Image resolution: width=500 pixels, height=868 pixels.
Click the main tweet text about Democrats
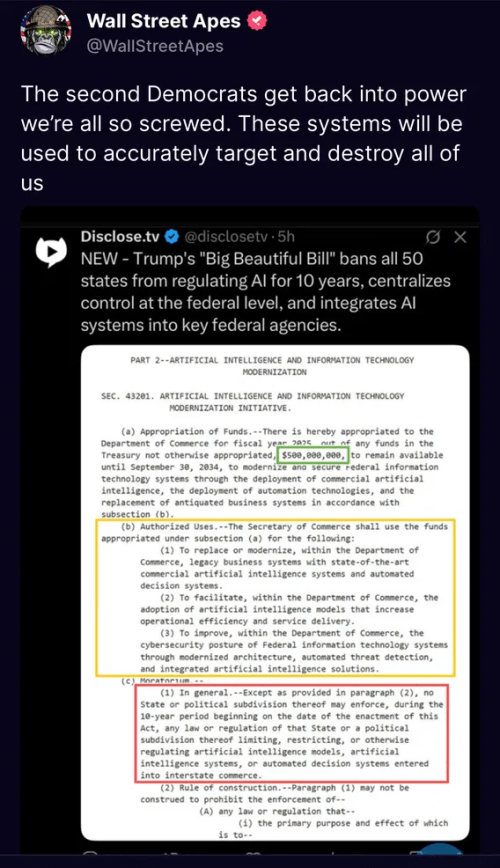pyautogui.click(x=244, y=138)
